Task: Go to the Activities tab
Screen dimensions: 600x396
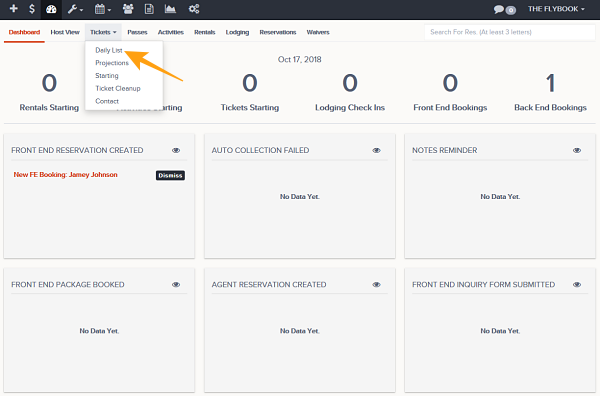Action: click(171, 32)
